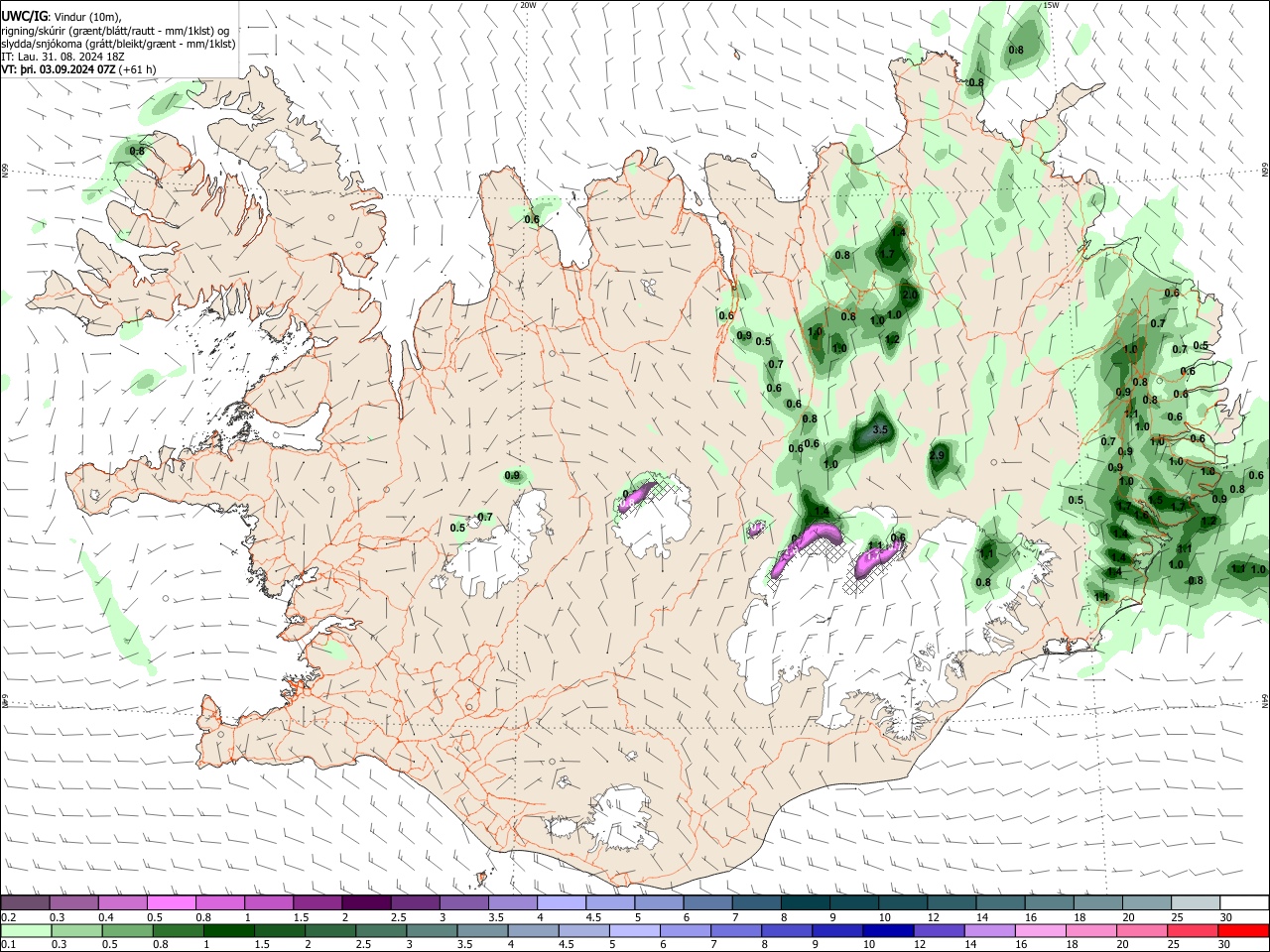This screenshot has width=1270, height=952.
Task: Pick darkest purple top-row swatch between 2 and 2.5
Action: click(365, 902)
